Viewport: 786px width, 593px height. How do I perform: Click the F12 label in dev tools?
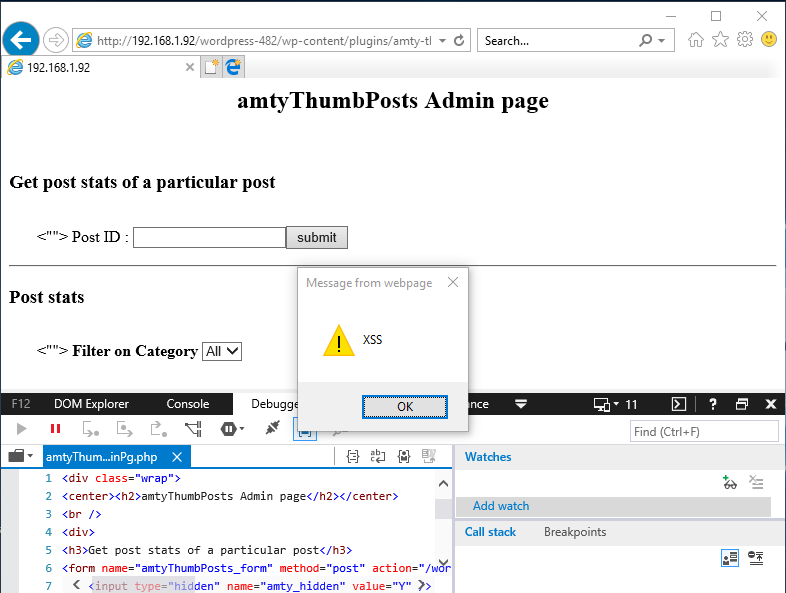[21, 404]
